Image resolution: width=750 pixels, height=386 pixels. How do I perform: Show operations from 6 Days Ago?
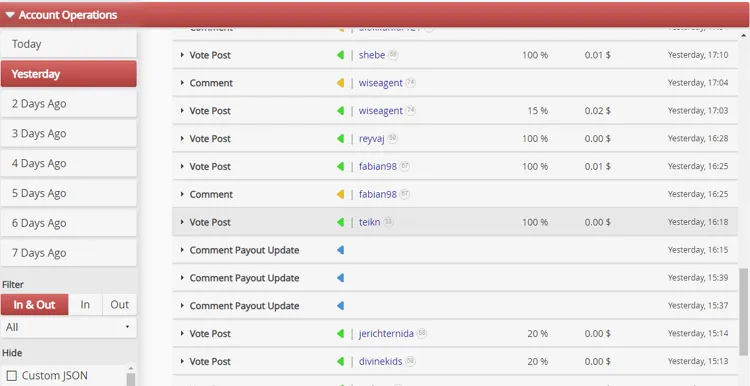(69, 223)
